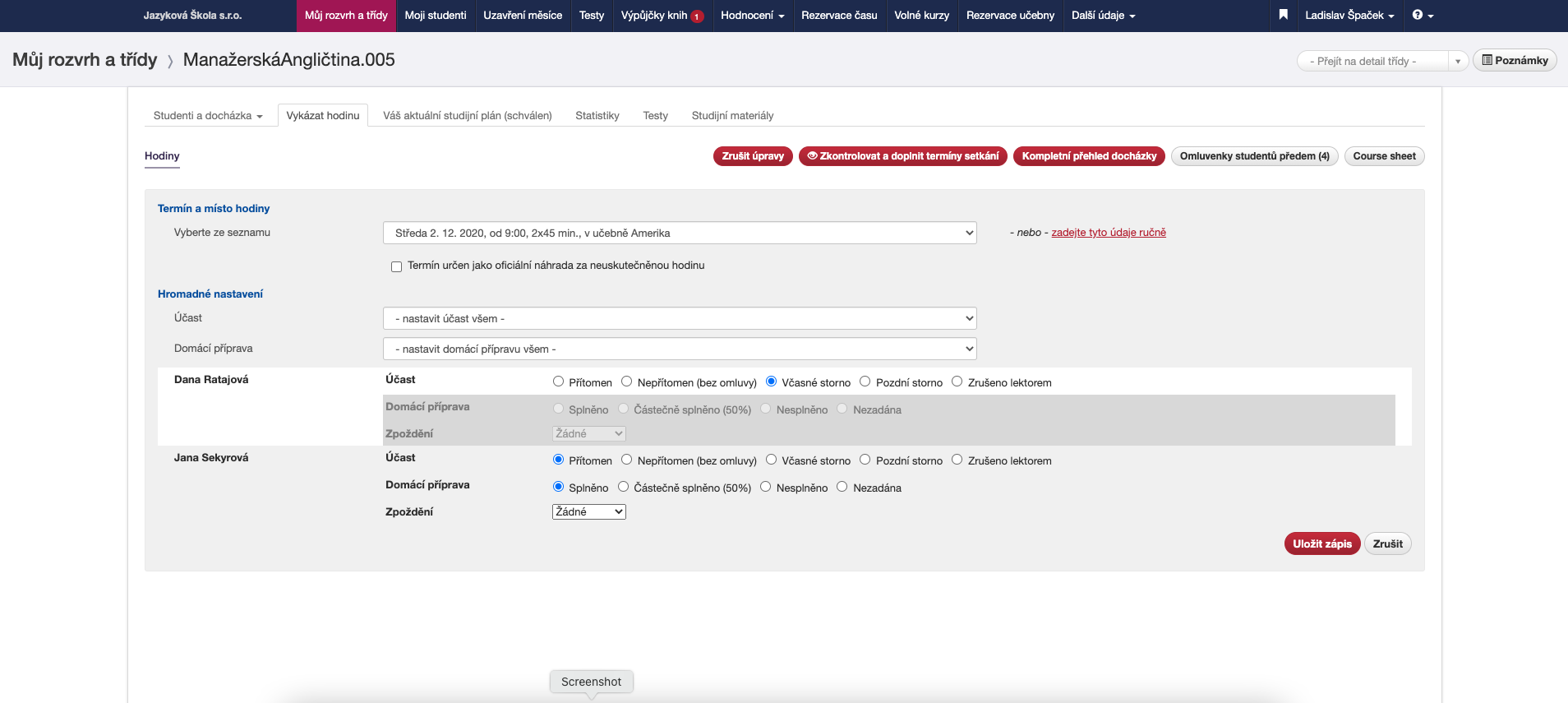Open Ladislav Špaček user menu

(1349, 16)
